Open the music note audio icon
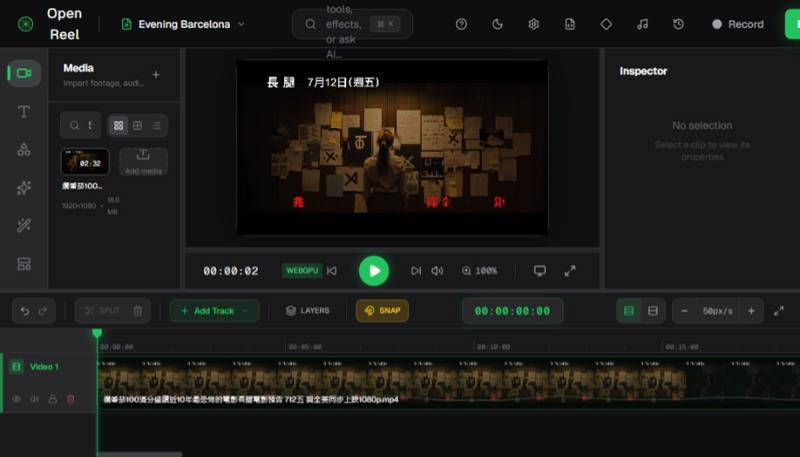Image resolution: width=800 pixels, height=457 pixels. [x=642, y=24]
